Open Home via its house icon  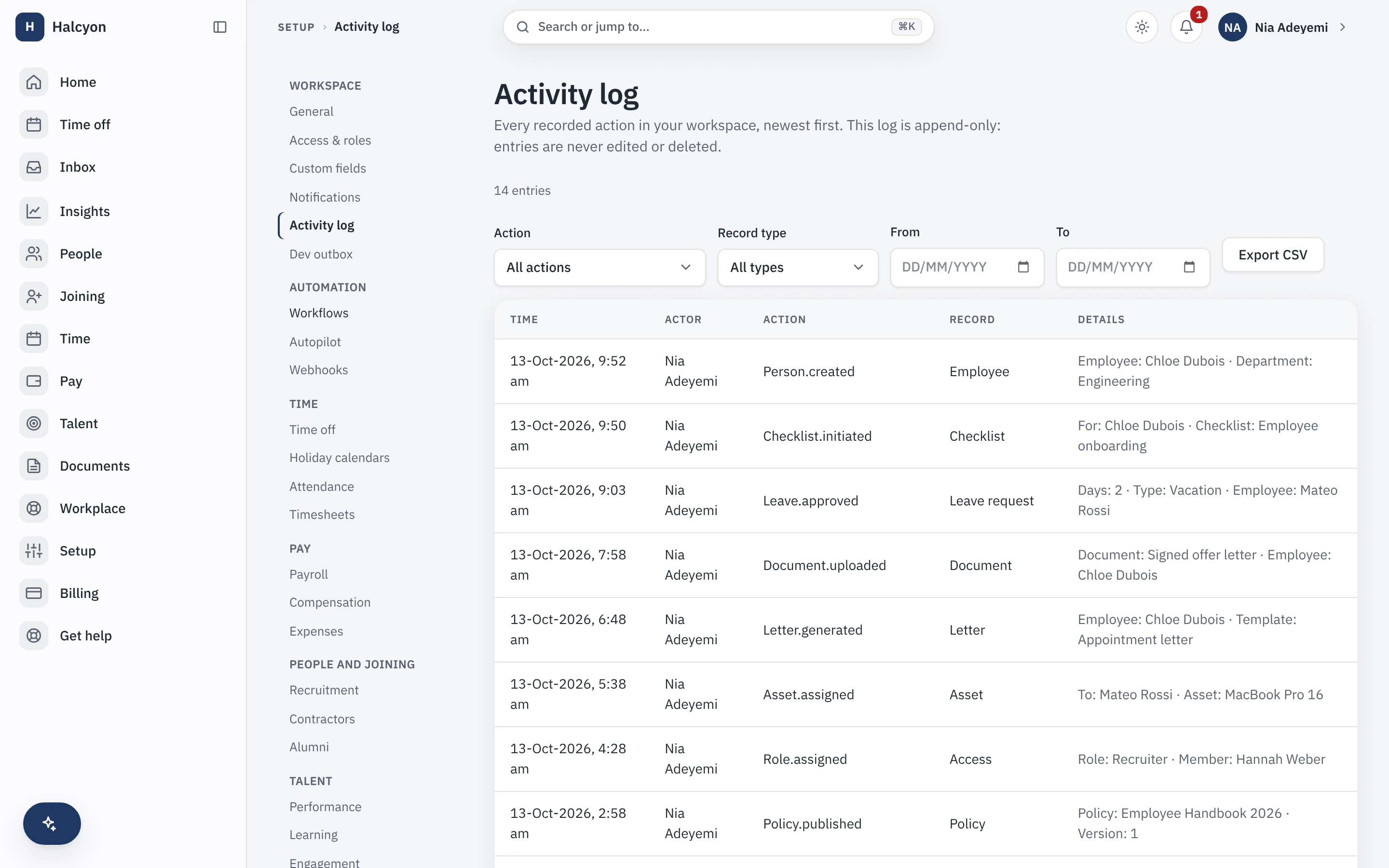coord(34,82)
